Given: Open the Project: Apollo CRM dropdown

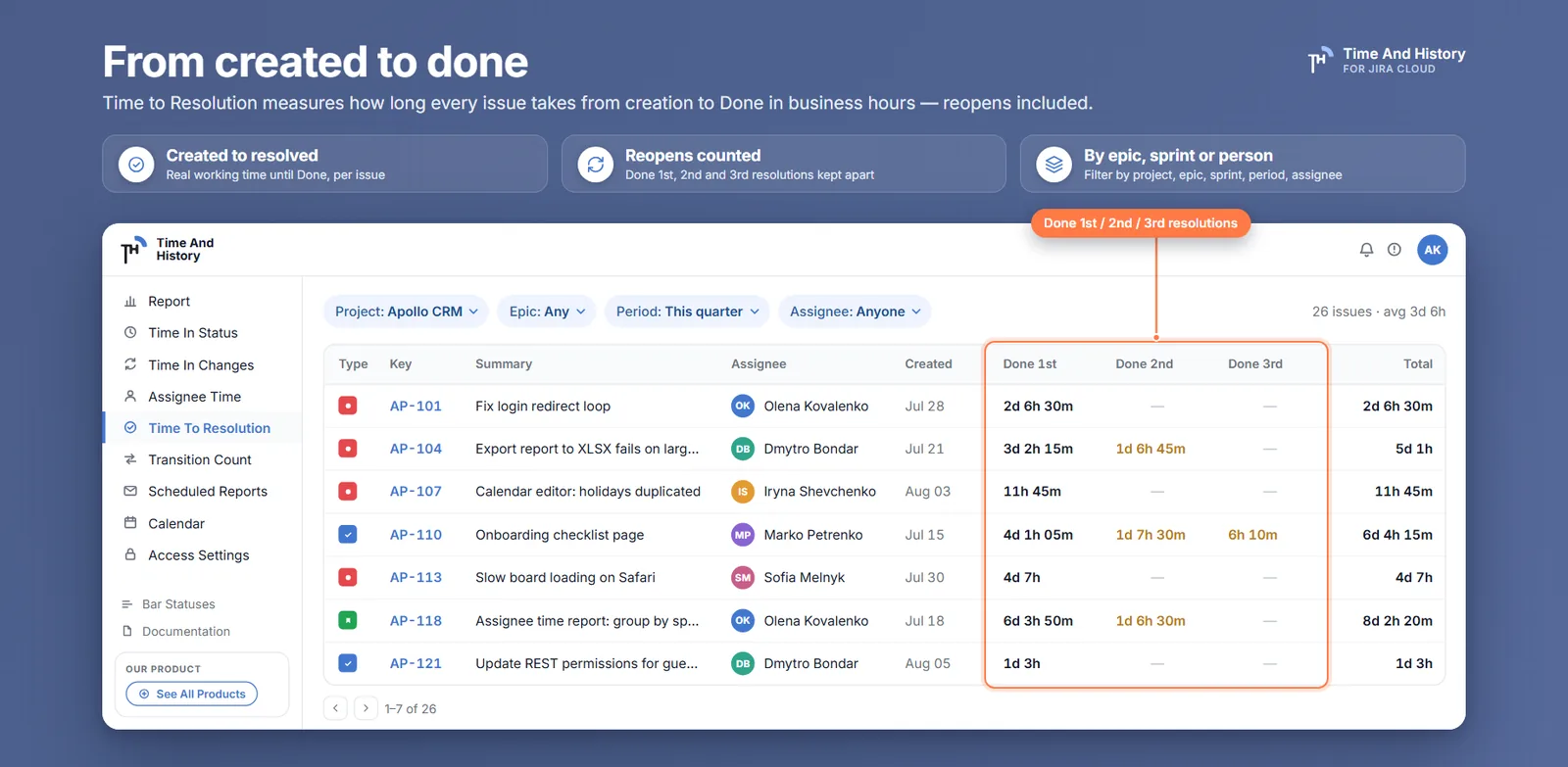Looking at the screenshot, I should click(x=406, y=312).
